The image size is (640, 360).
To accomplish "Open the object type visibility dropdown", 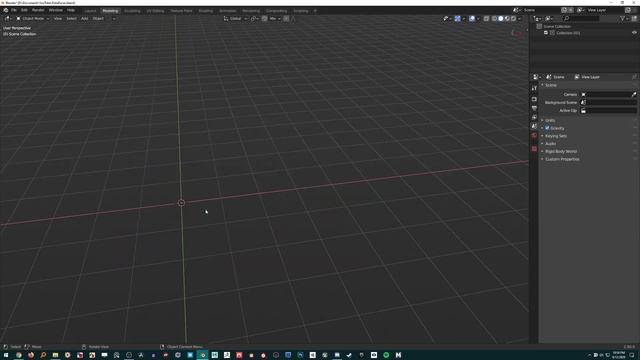I will [447, 18].
